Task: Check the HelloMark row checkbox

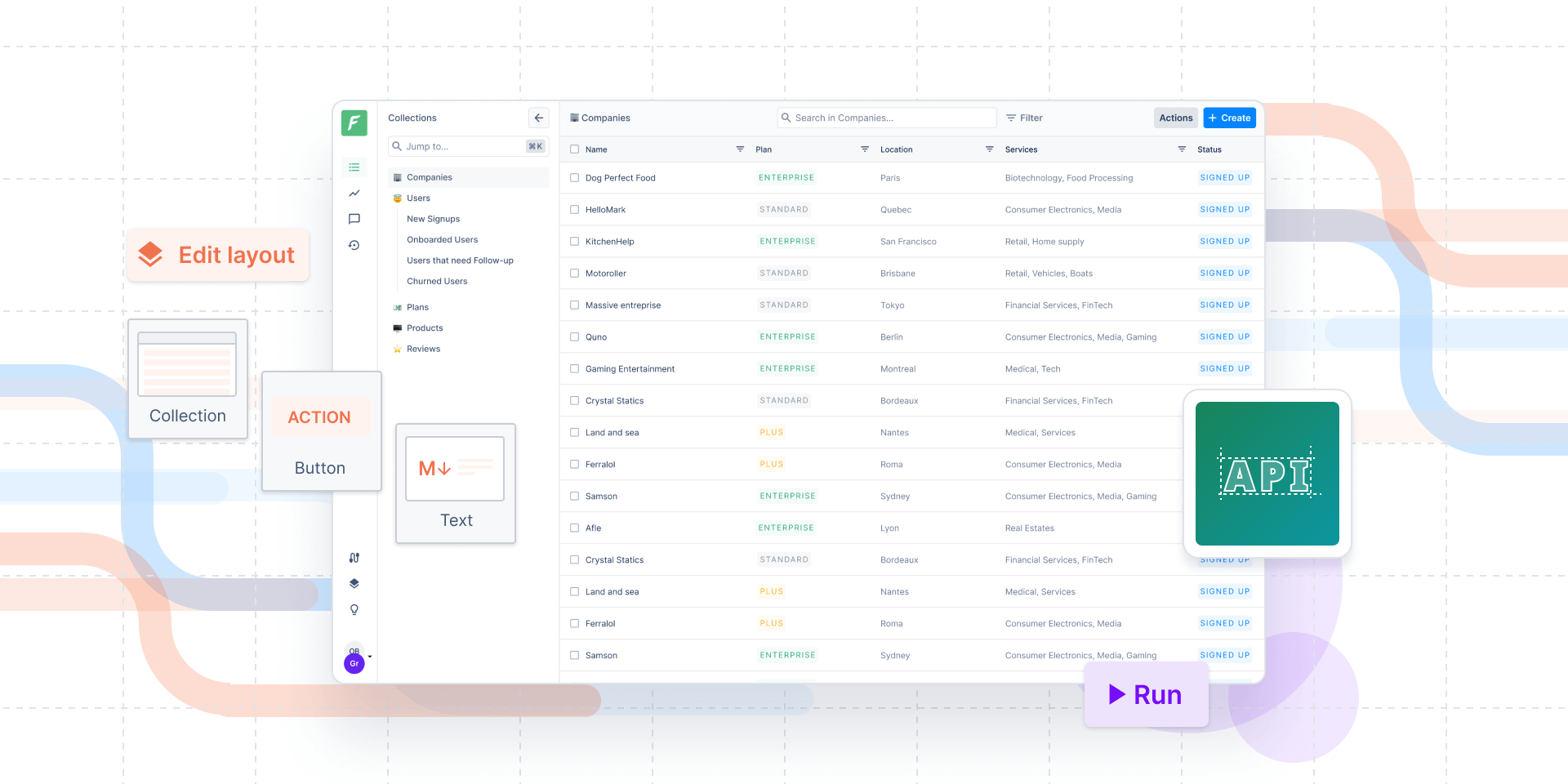Action: click(x=574, y=210)
